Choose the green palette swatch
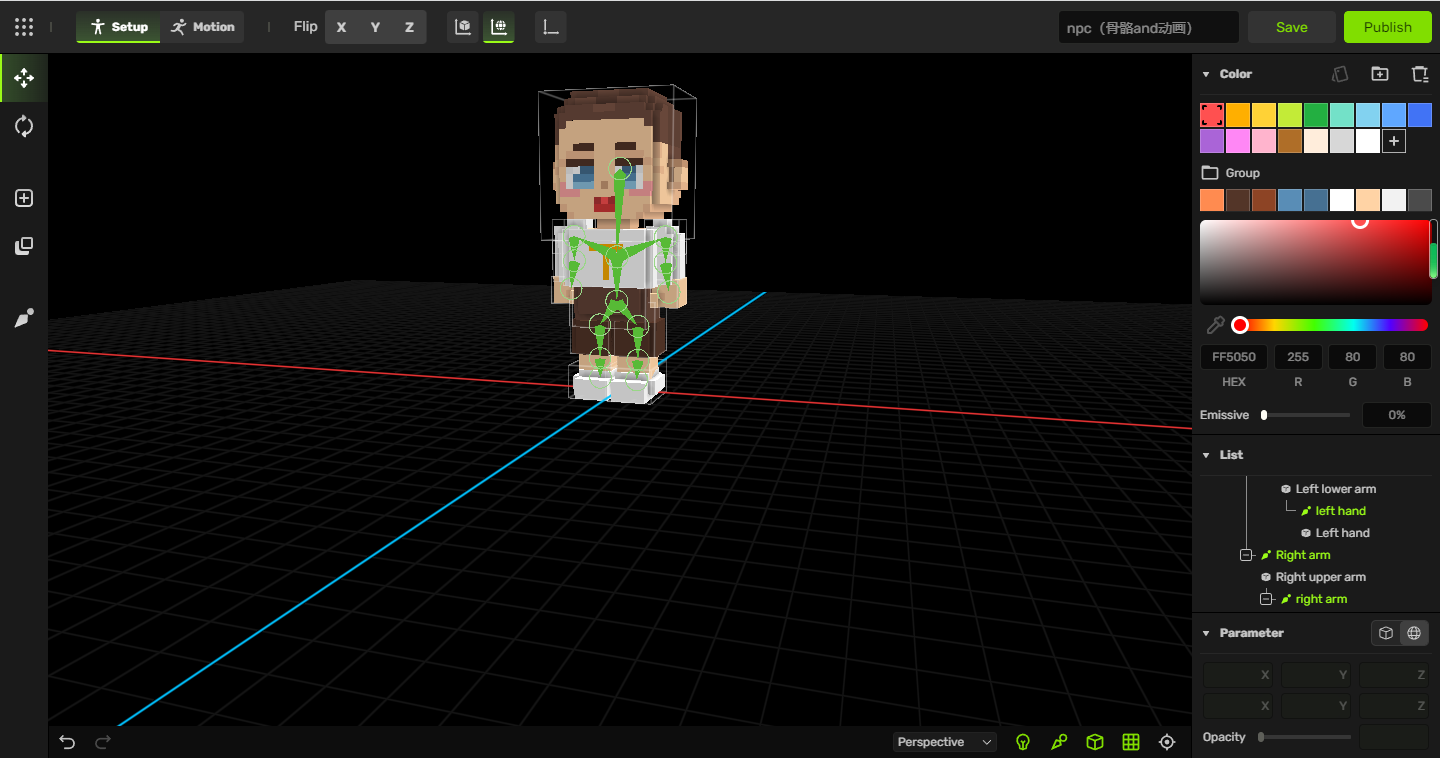Image resolution: width=1440 pixels, height=758 pixels. [1316, 115]
